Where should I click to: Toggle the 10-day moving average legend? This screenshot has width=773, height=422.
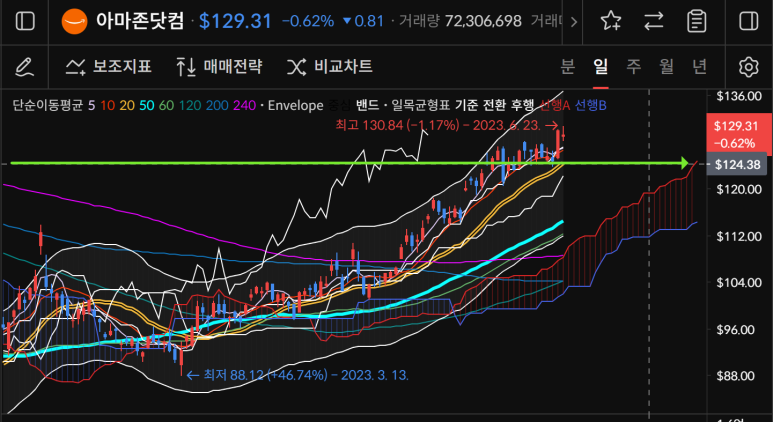coord(107,105)
